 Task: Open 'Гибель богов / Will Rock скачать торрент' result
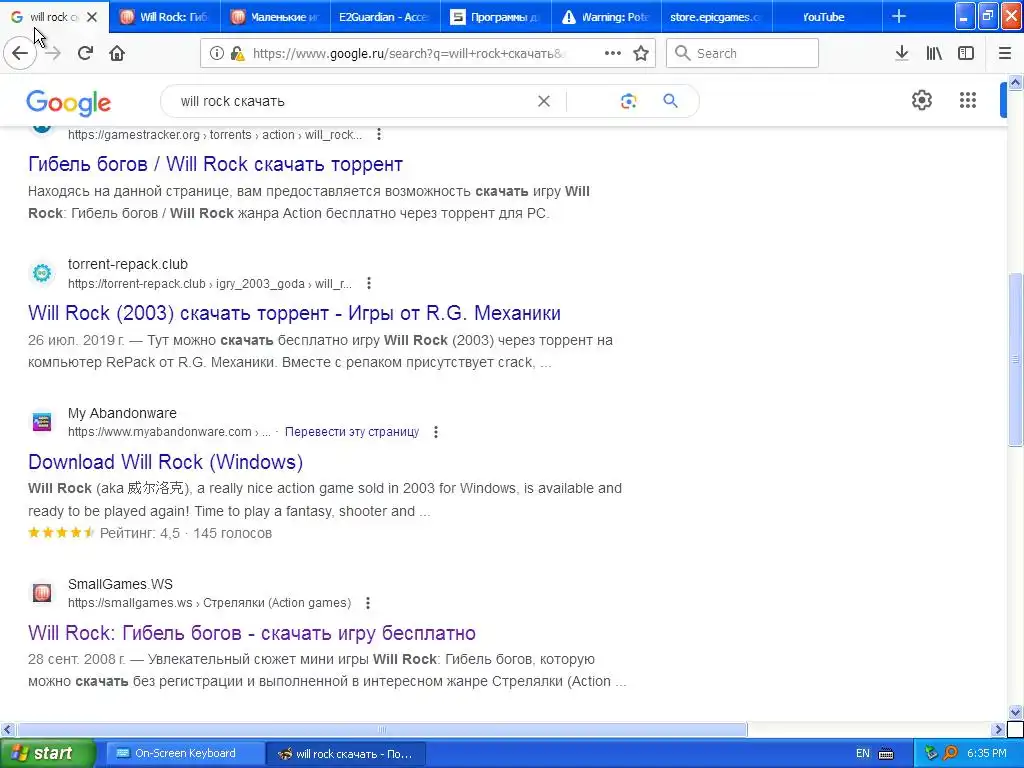click(x=216, y=164)
